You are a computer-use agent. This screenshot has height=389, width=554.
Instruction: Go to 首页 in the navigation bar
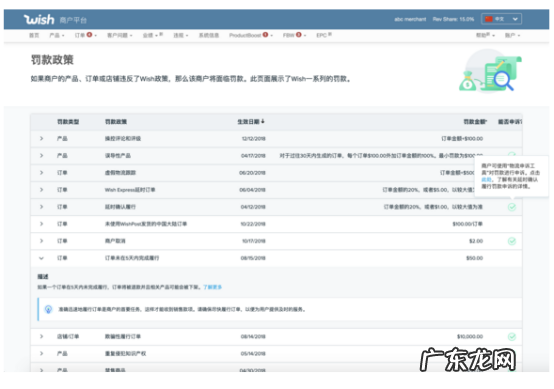pos(34,35)
